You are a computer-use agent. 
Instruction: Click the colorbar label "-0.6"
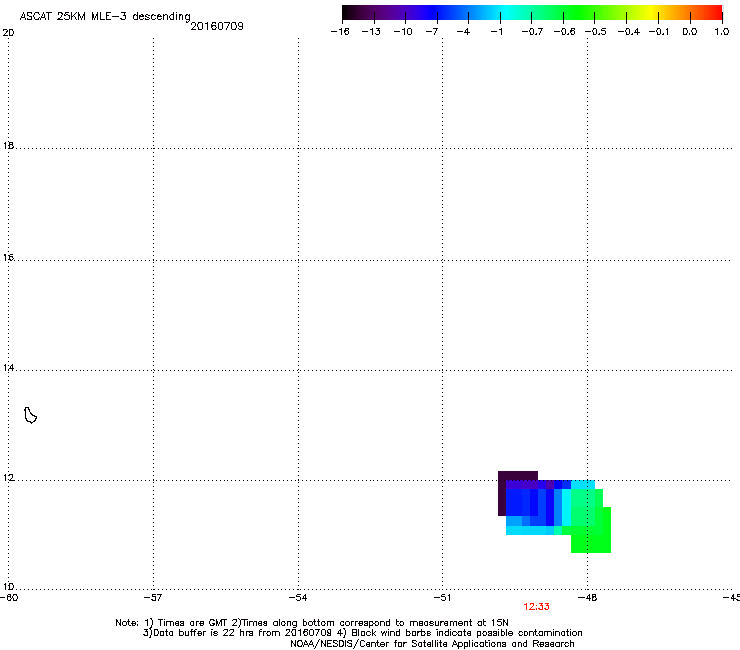tap(564, 32)
